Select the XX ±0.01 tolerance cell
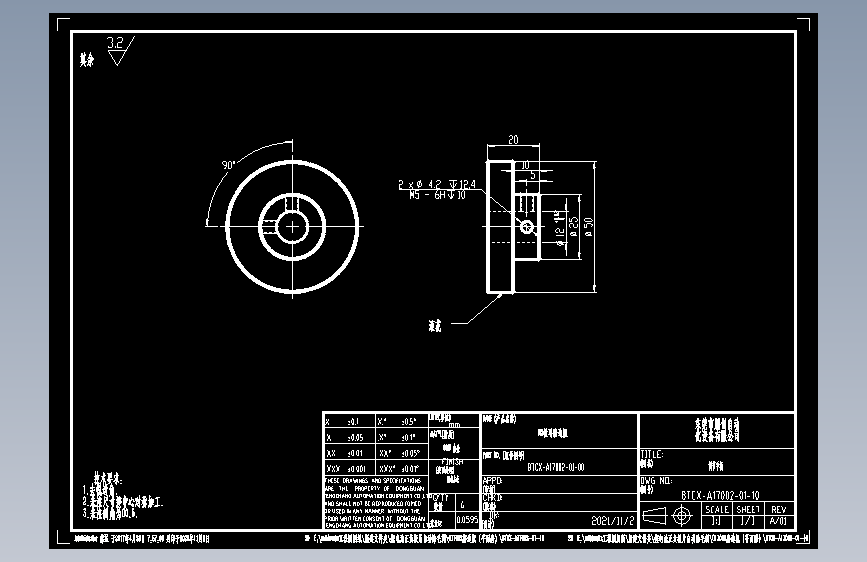 349,453
